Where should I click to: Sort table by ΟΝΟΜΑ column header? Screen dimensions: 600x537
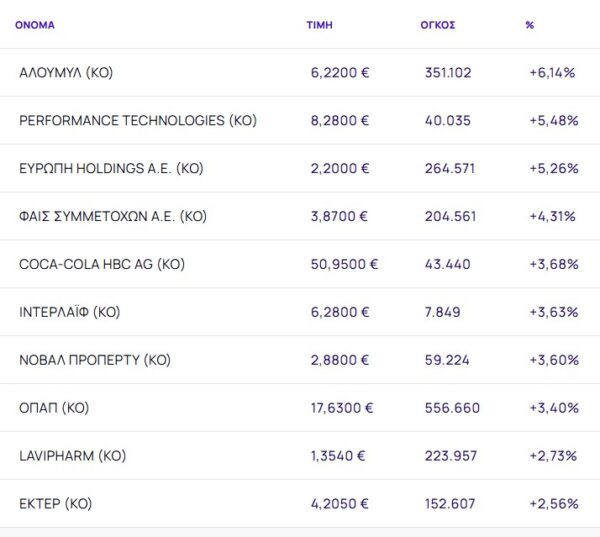point(35,24)
